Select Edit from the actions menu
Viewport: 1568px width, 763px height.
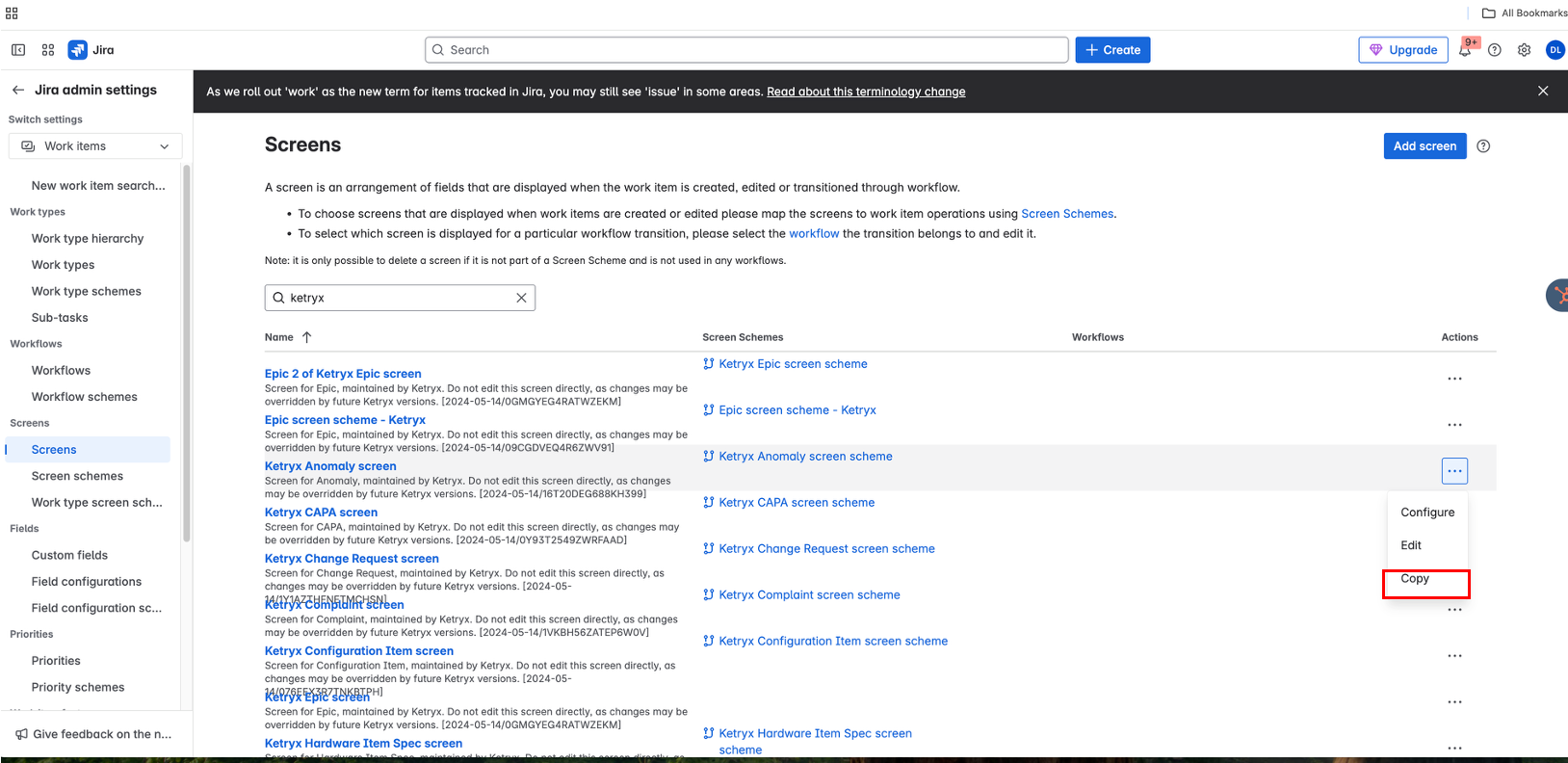[1427, 545]
